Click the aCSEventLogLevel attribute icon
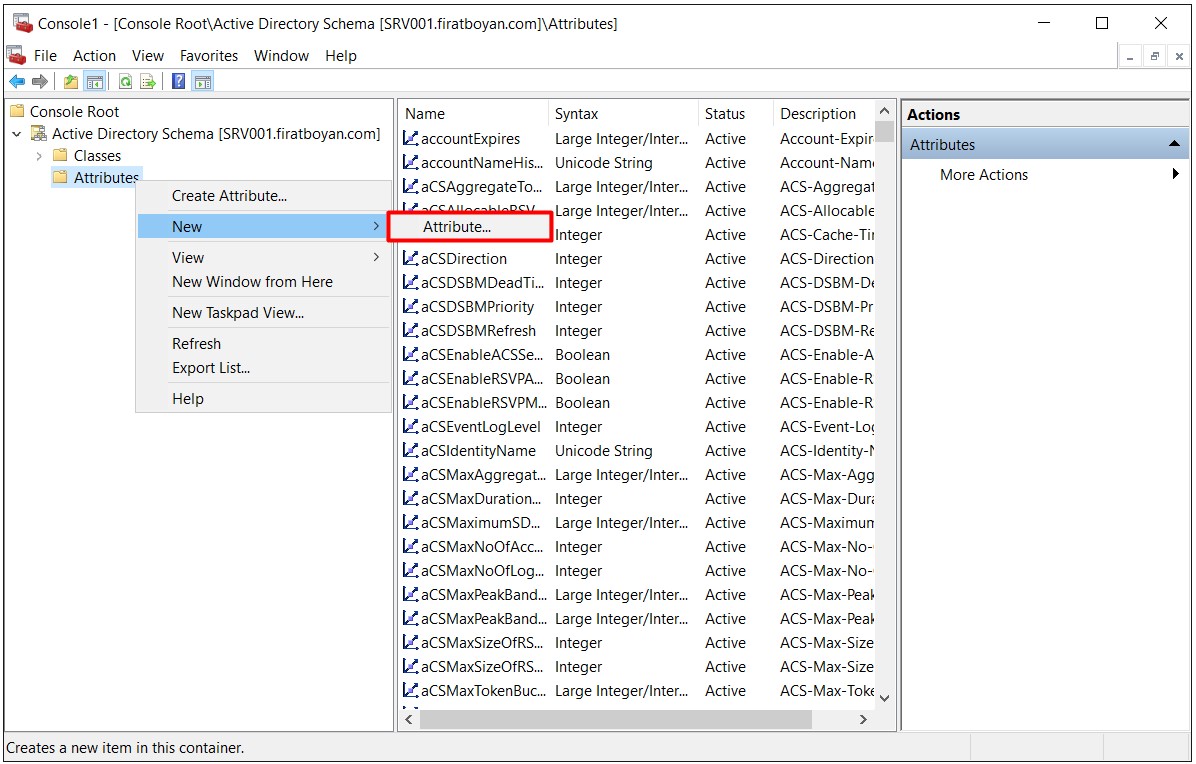Image resolution: width=1196 pixels, height=764 pixels. (x=410, y=426)
